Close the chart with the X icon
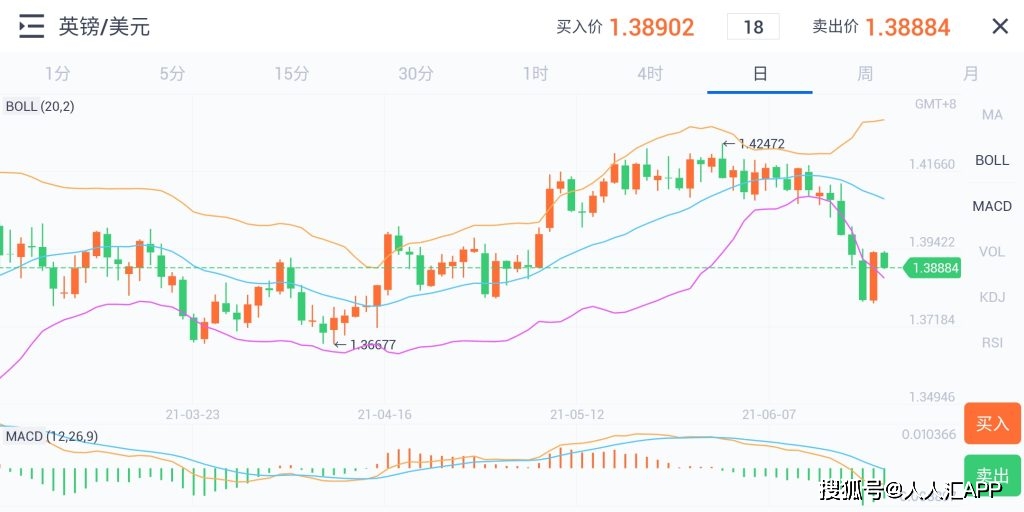 coord(1000,27)
